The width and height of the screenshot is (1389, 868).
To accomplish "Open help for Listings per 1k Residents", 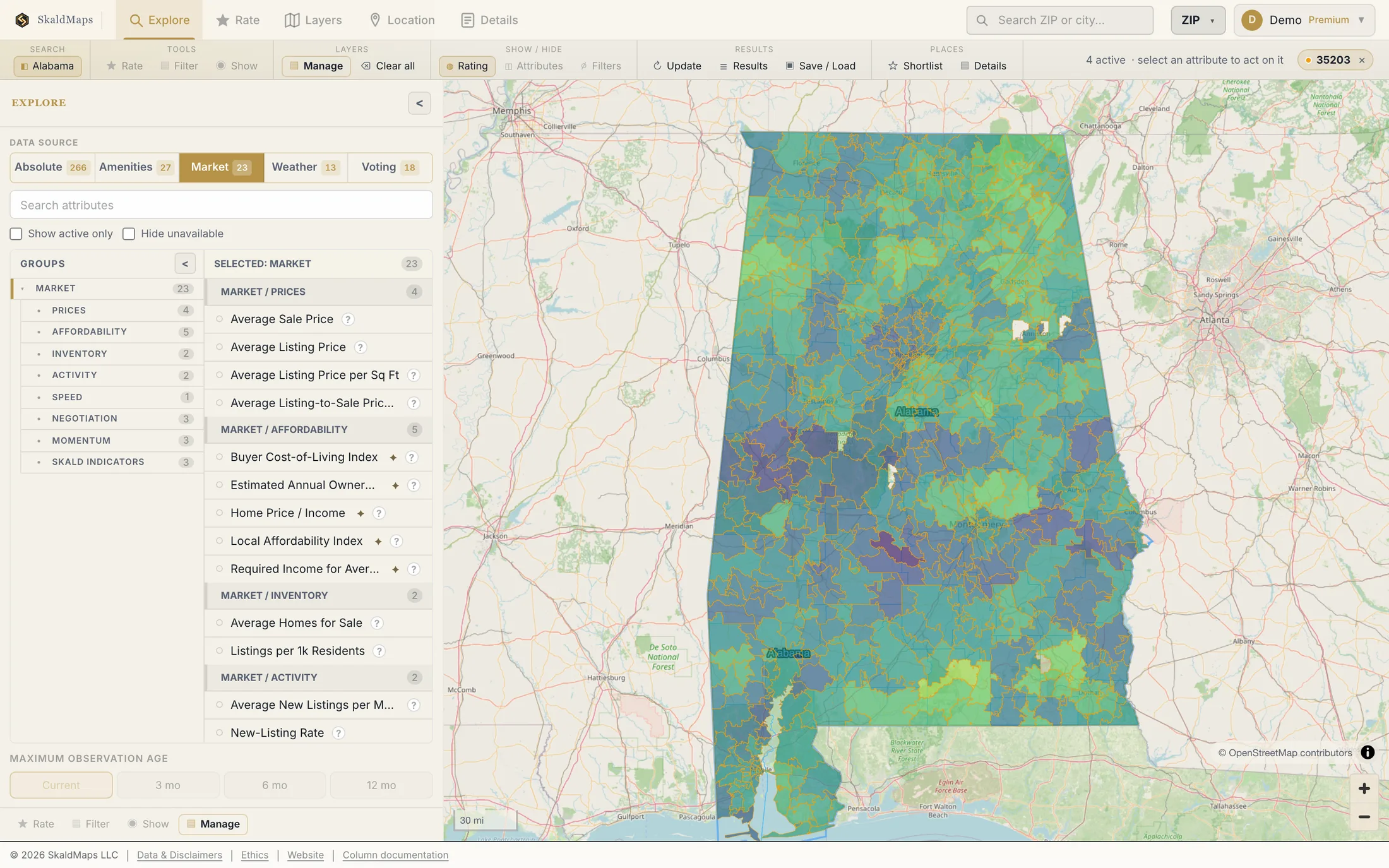I will pos(379,651).
